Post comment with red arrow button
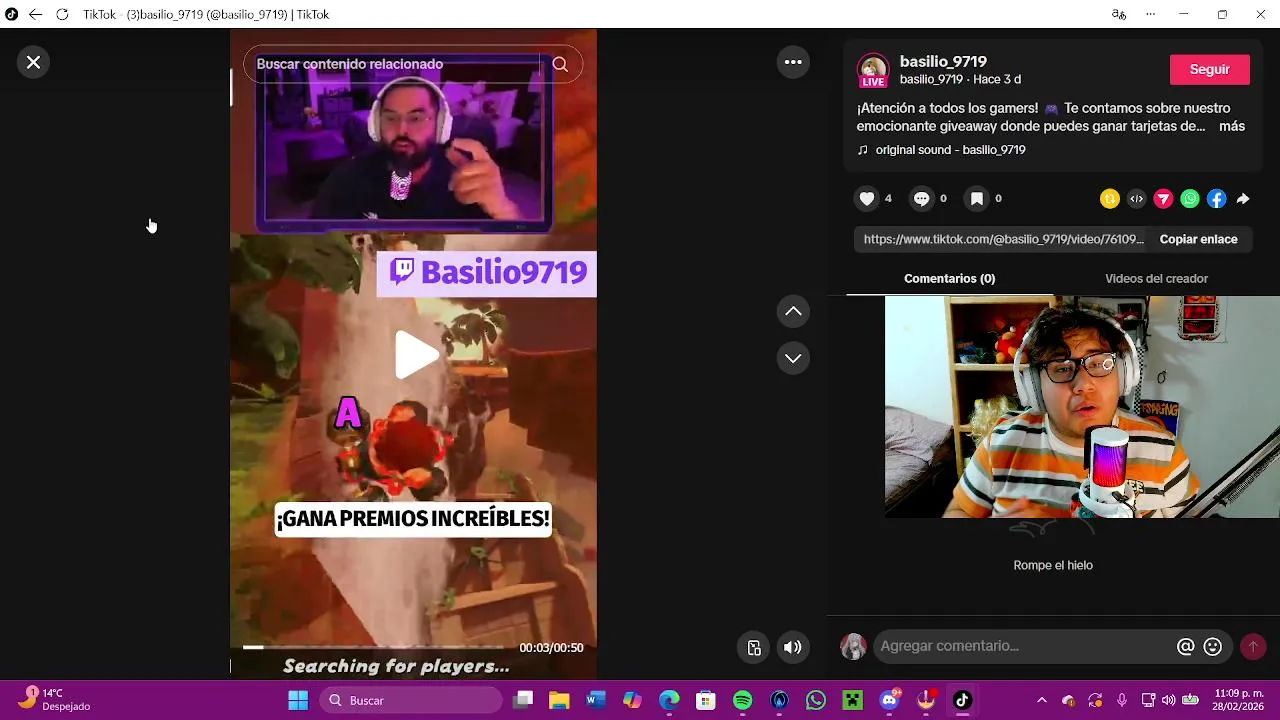Image resolution: width=1280 pixels, height=720 pixels. pyautogui.click(x=1253, y=647)
